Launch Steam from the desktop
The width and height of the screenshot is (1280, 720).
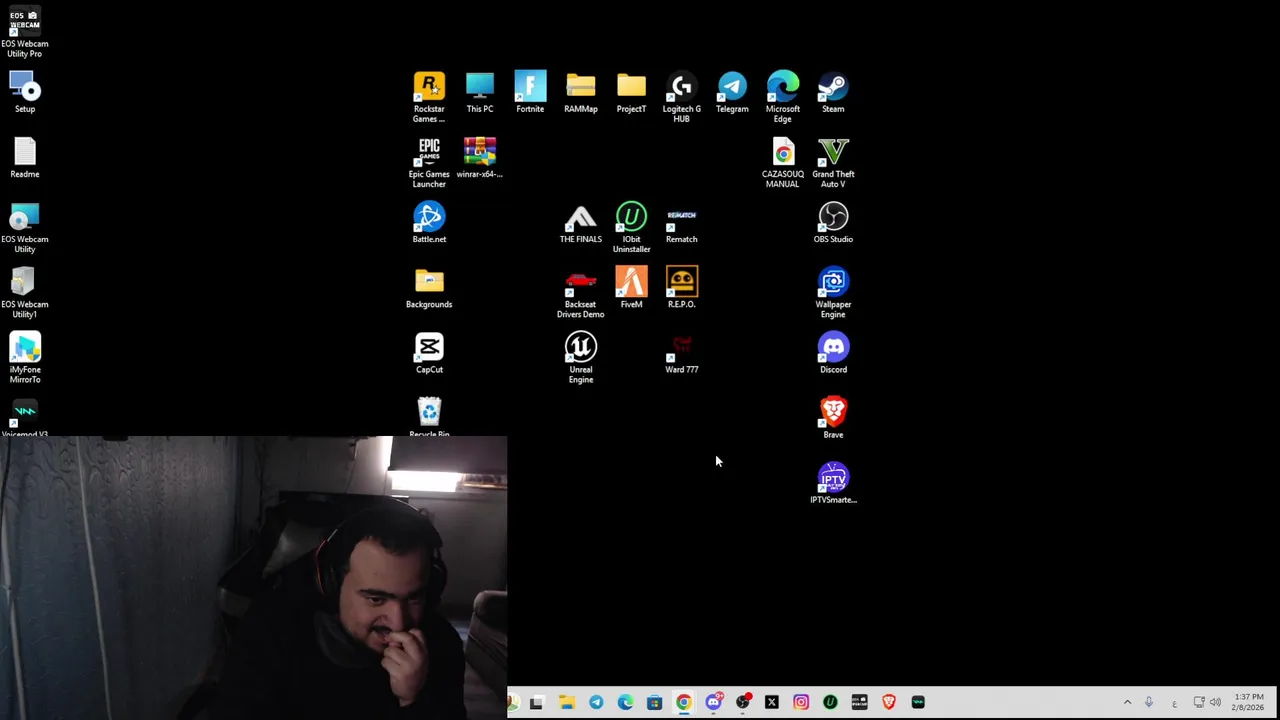[x=833, y=92]
